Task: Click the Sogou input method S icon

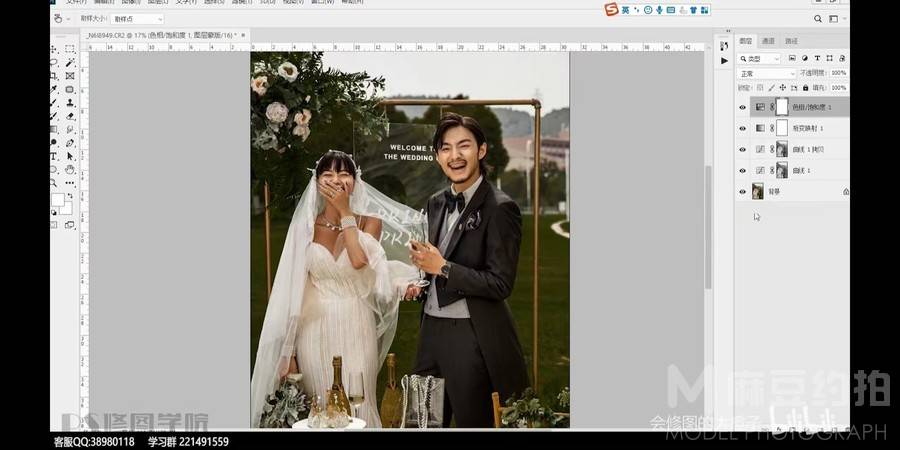Action: [612, 9]
